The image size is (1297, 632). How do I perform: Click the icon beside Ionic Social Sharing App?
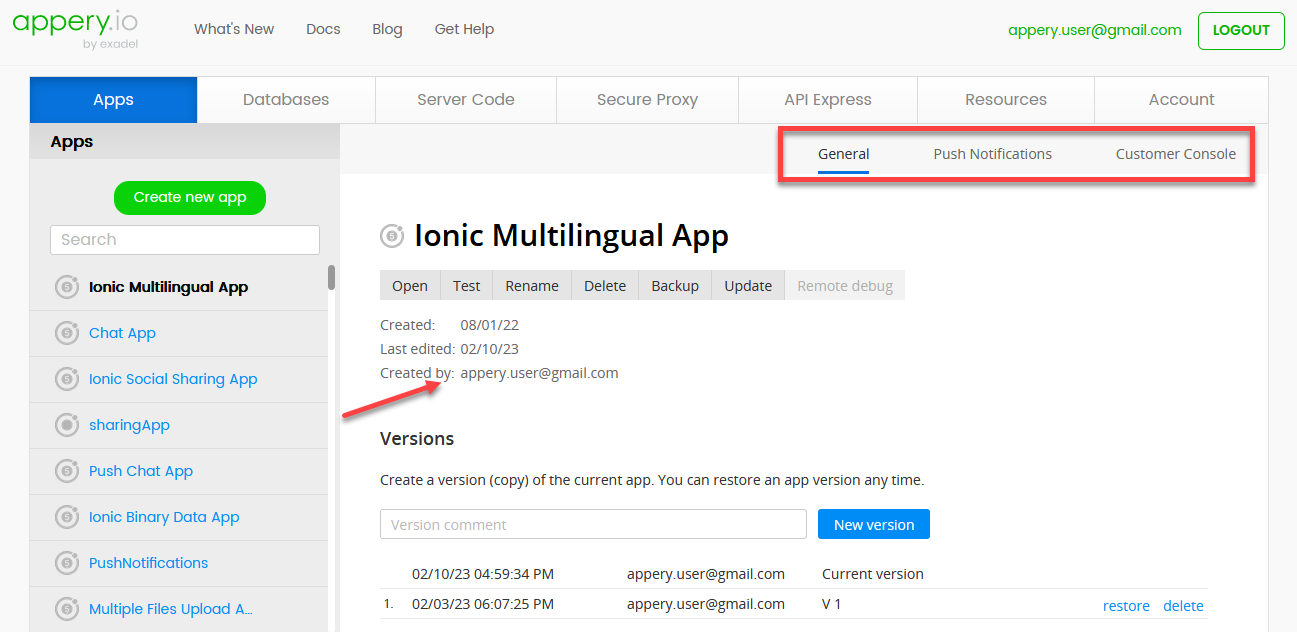point(67,379)
